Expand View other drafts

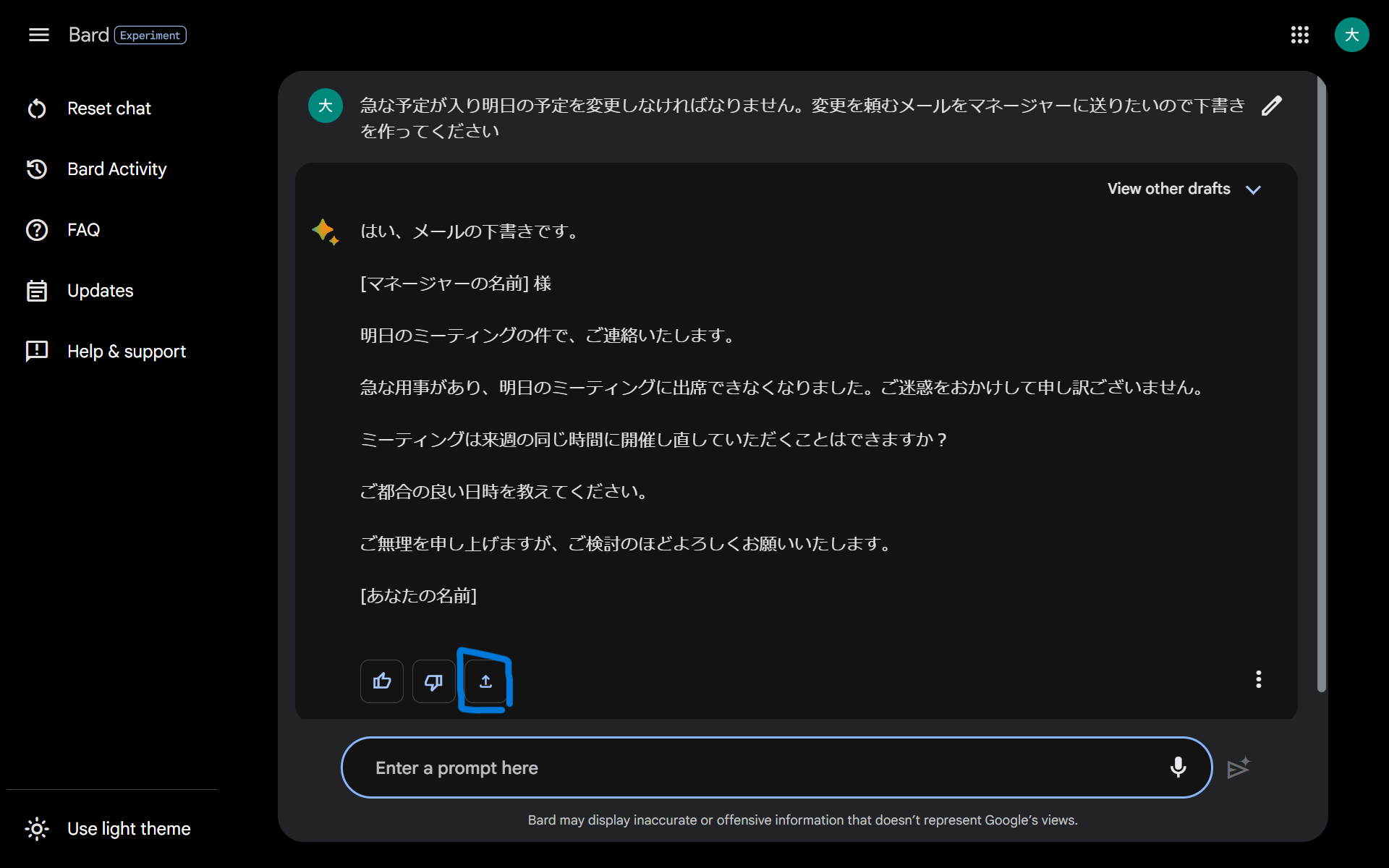[x=1184, y=189]
